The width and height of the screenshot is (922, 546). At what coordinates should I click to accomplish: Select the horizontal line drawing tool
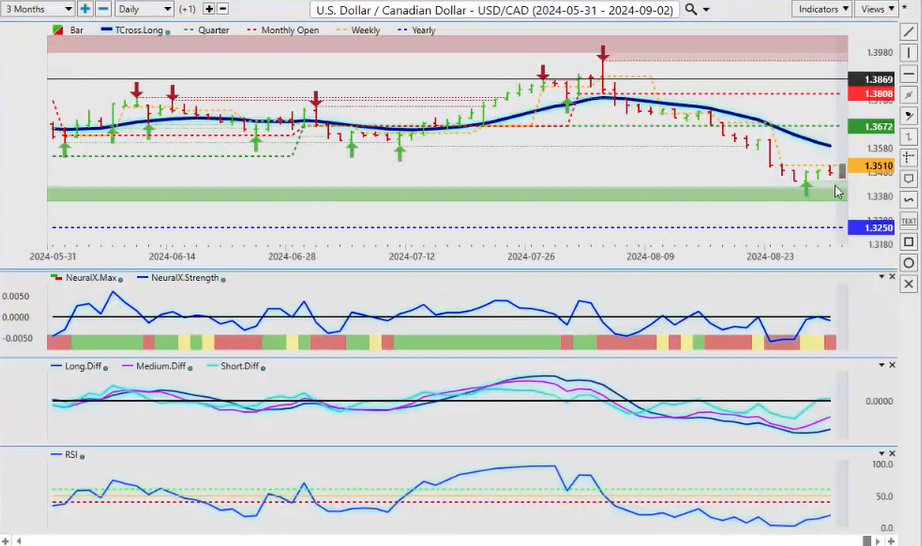point(908,74)
